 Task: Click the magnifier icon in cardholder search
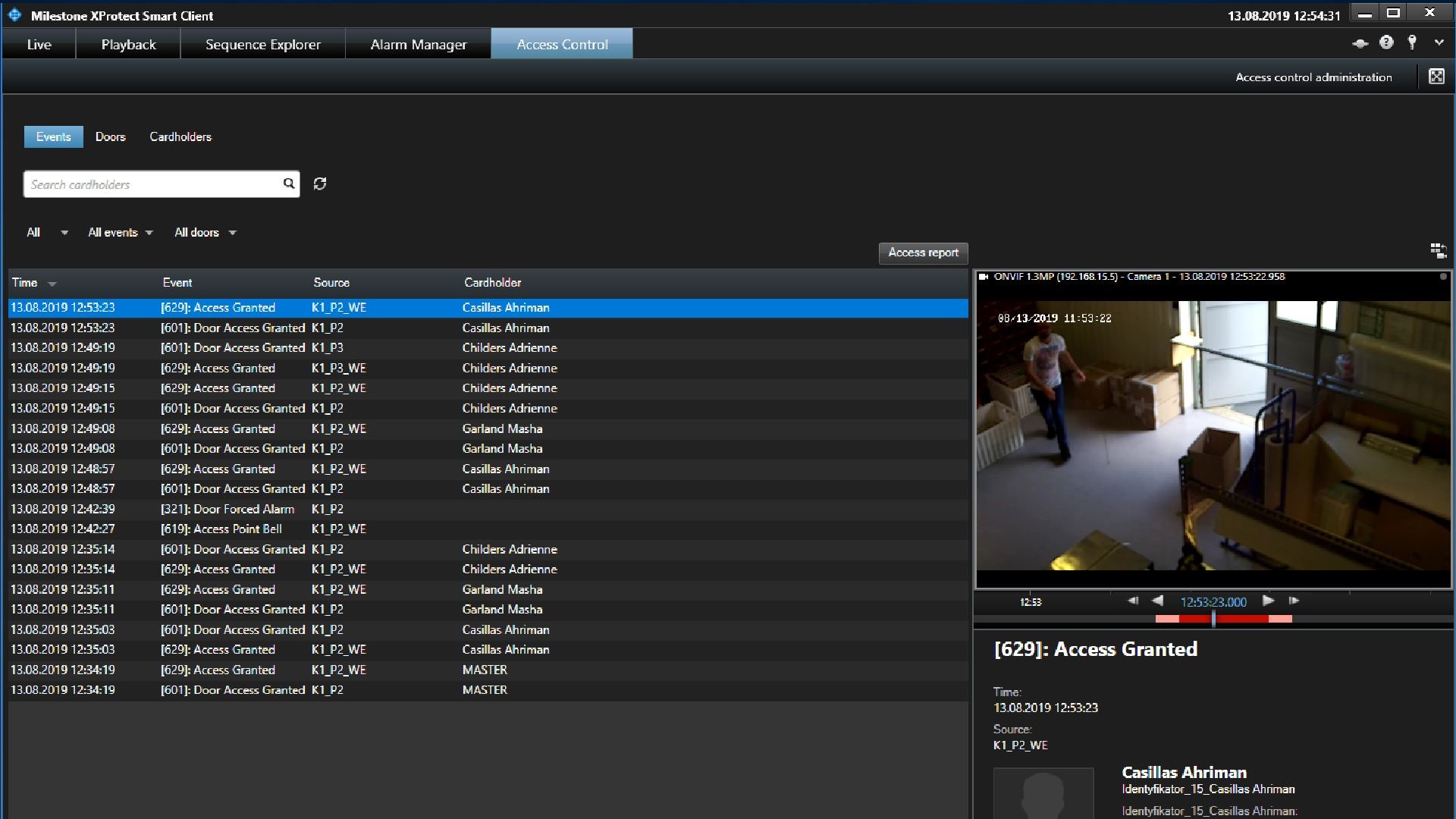pos(288,184)
